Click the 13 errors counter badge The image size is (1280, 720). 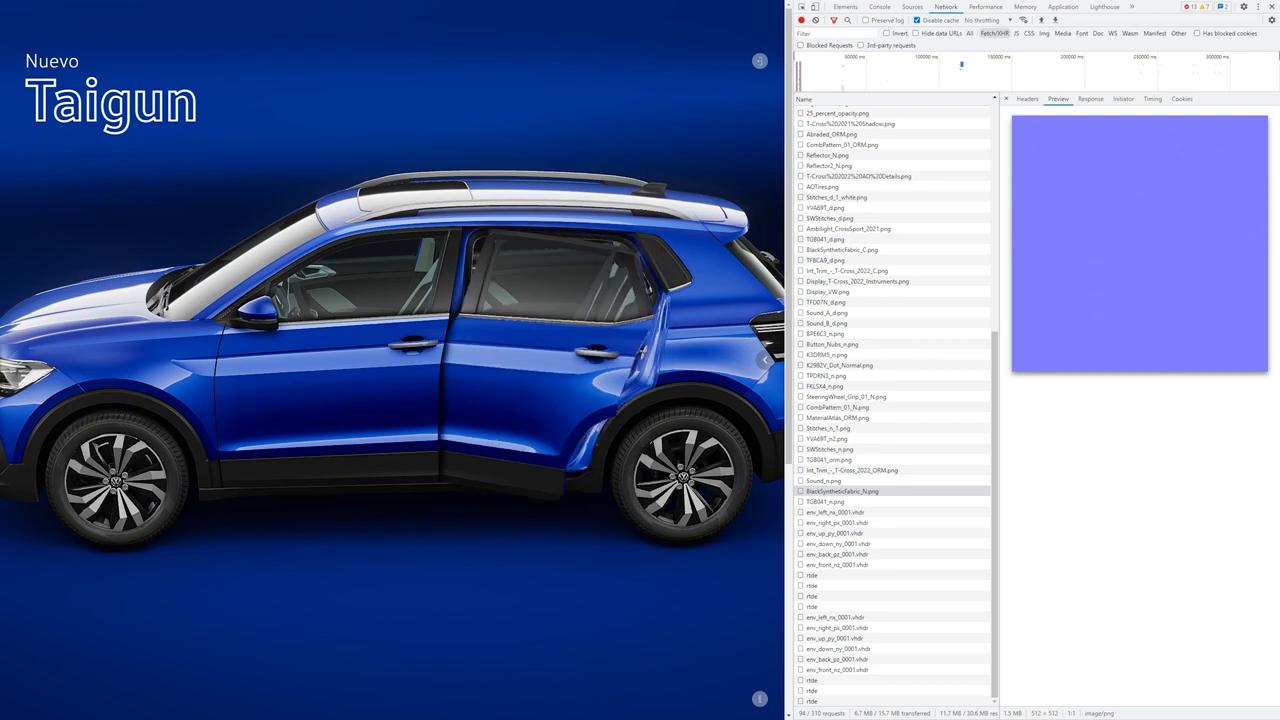point(1191,7)
